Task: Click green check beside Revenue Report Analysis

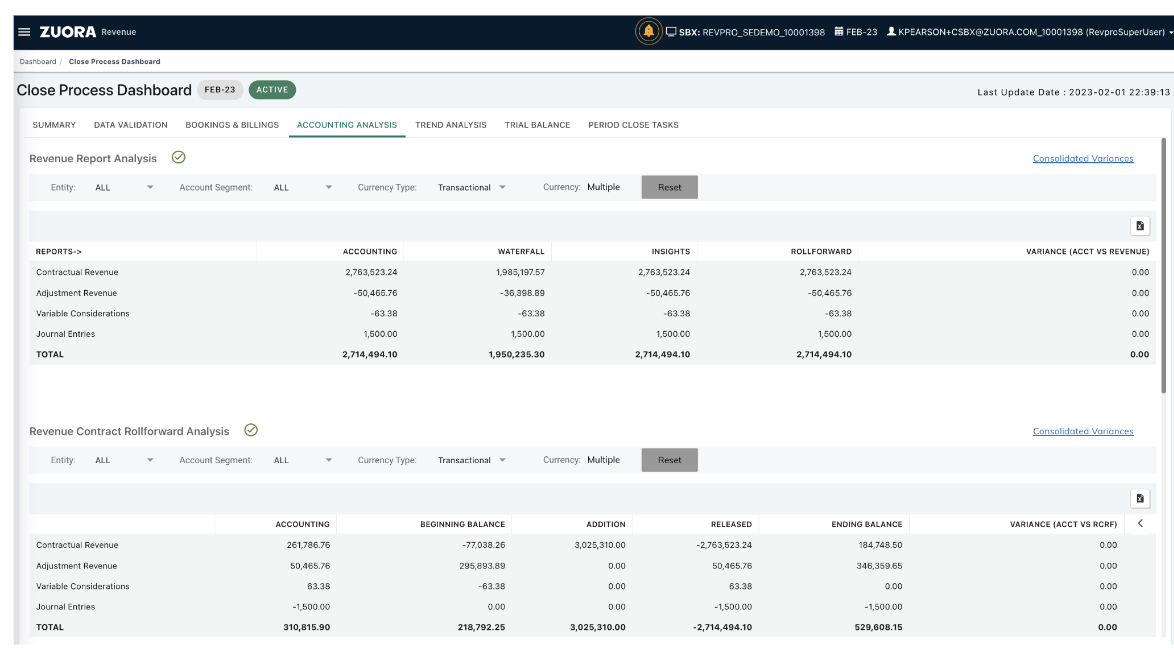Action: 180,157
